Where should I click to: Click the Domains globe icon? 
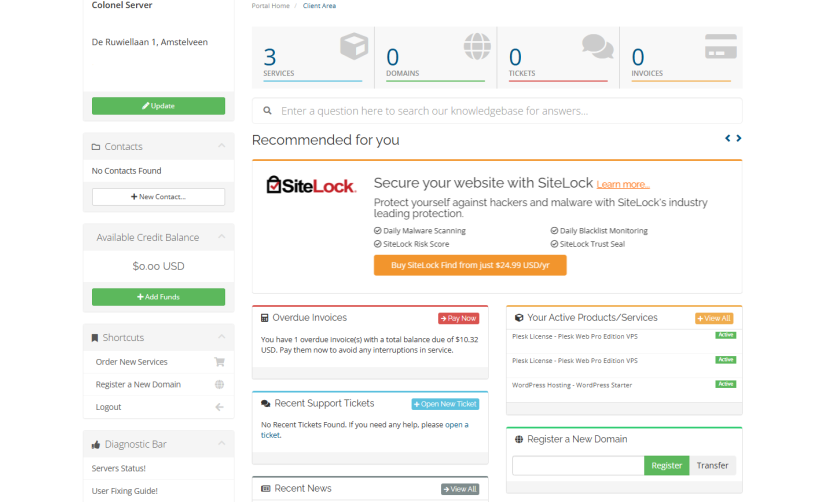tap(477, 47)
